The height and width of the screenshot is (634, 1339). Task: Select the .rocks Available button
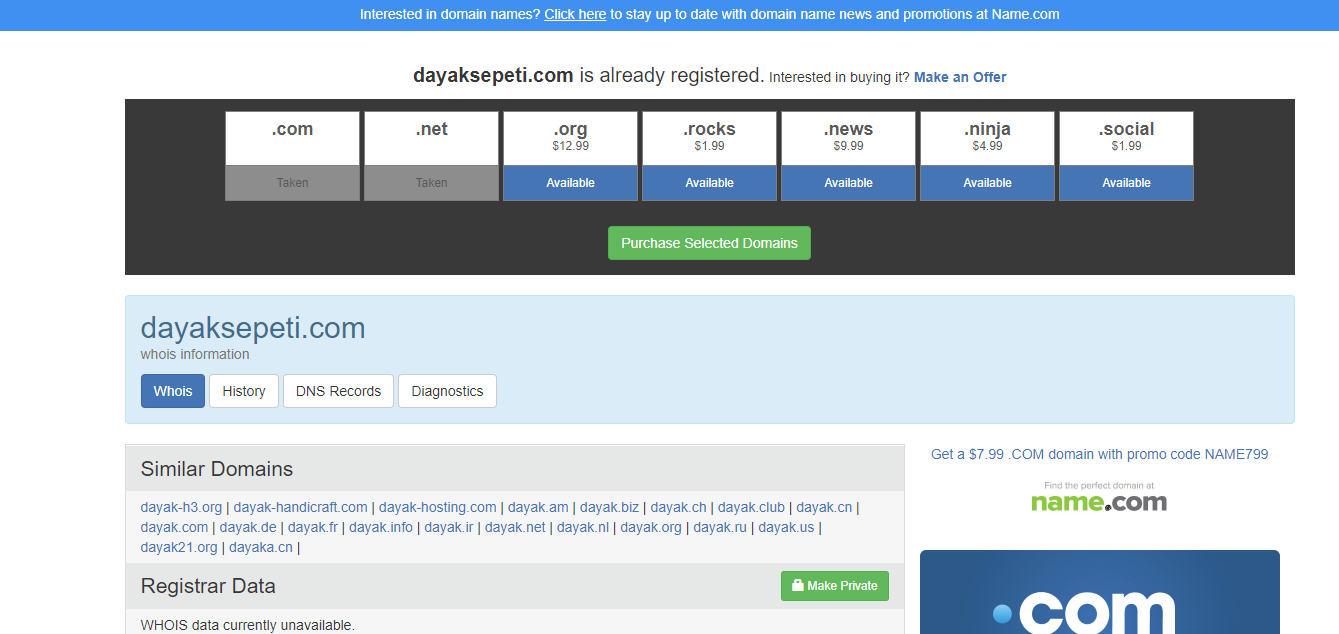click(x=709, y=183)
